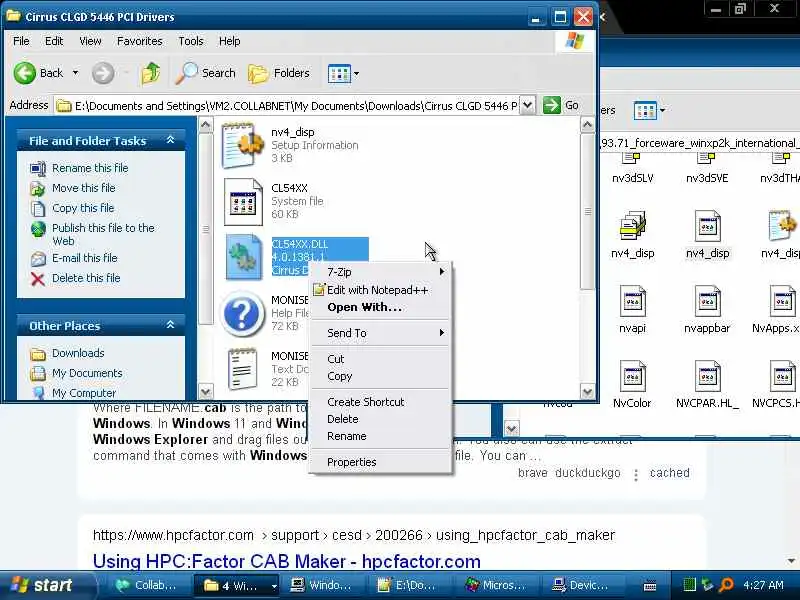Select the CL54XX System file icon
This screenshot has width=800, height=600.
243,202
